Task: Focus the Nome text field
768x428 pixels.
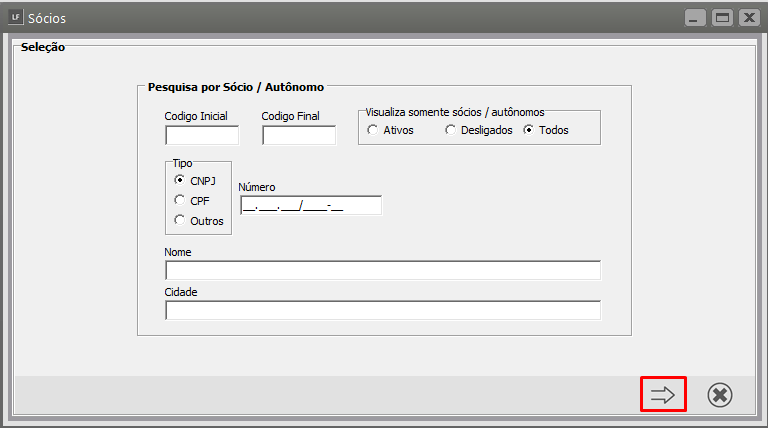Action: click(382, 271)
